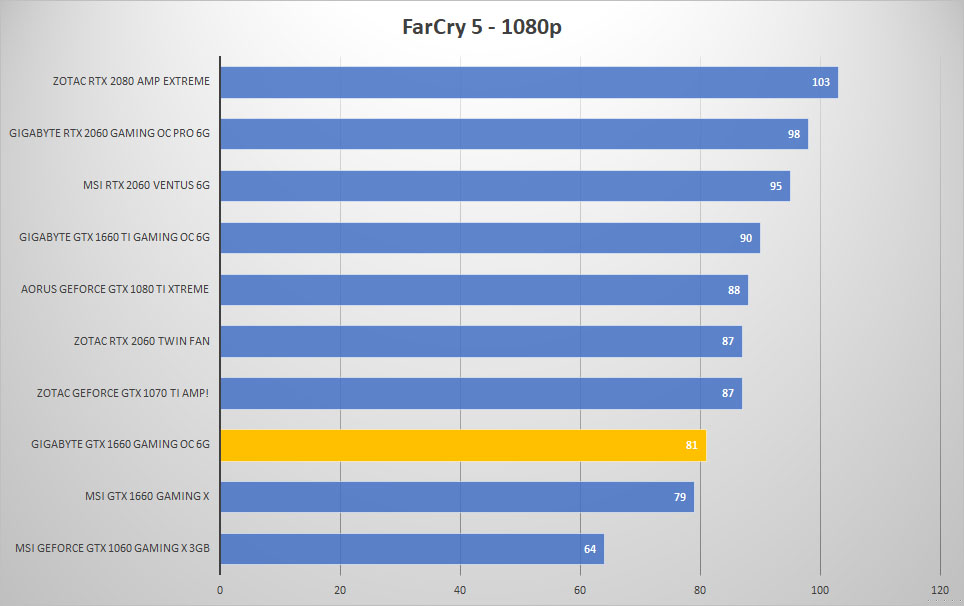
Task: Click the data value 90
Action: [x=746, y=238]
